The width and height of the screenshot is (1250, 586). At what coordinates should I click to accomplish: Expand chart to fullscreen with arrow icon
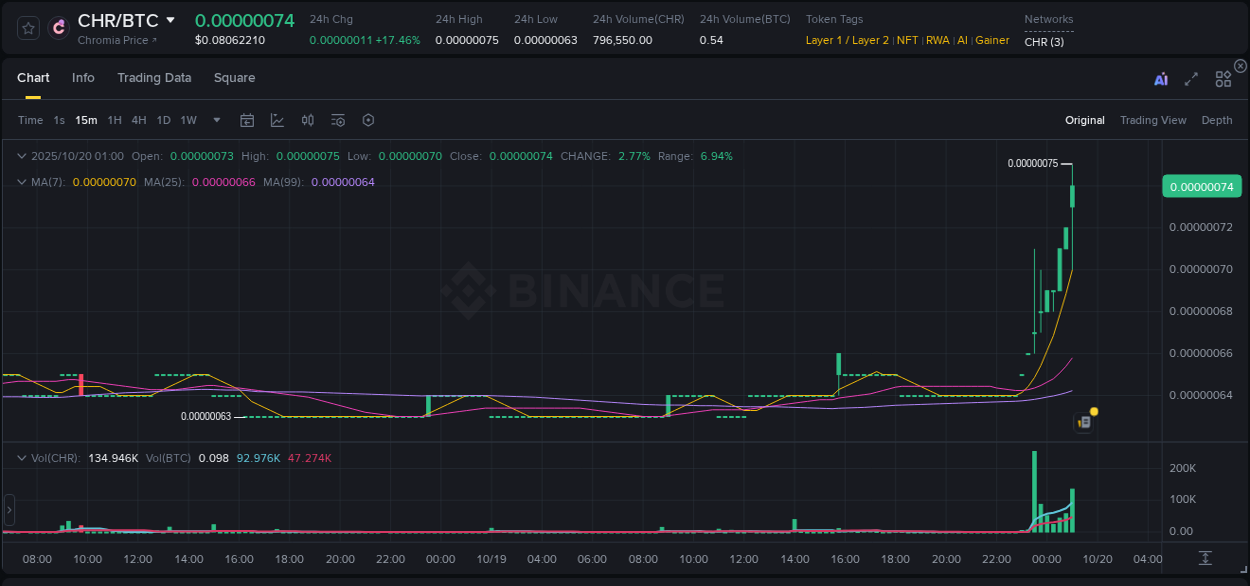pos(1191,77)
